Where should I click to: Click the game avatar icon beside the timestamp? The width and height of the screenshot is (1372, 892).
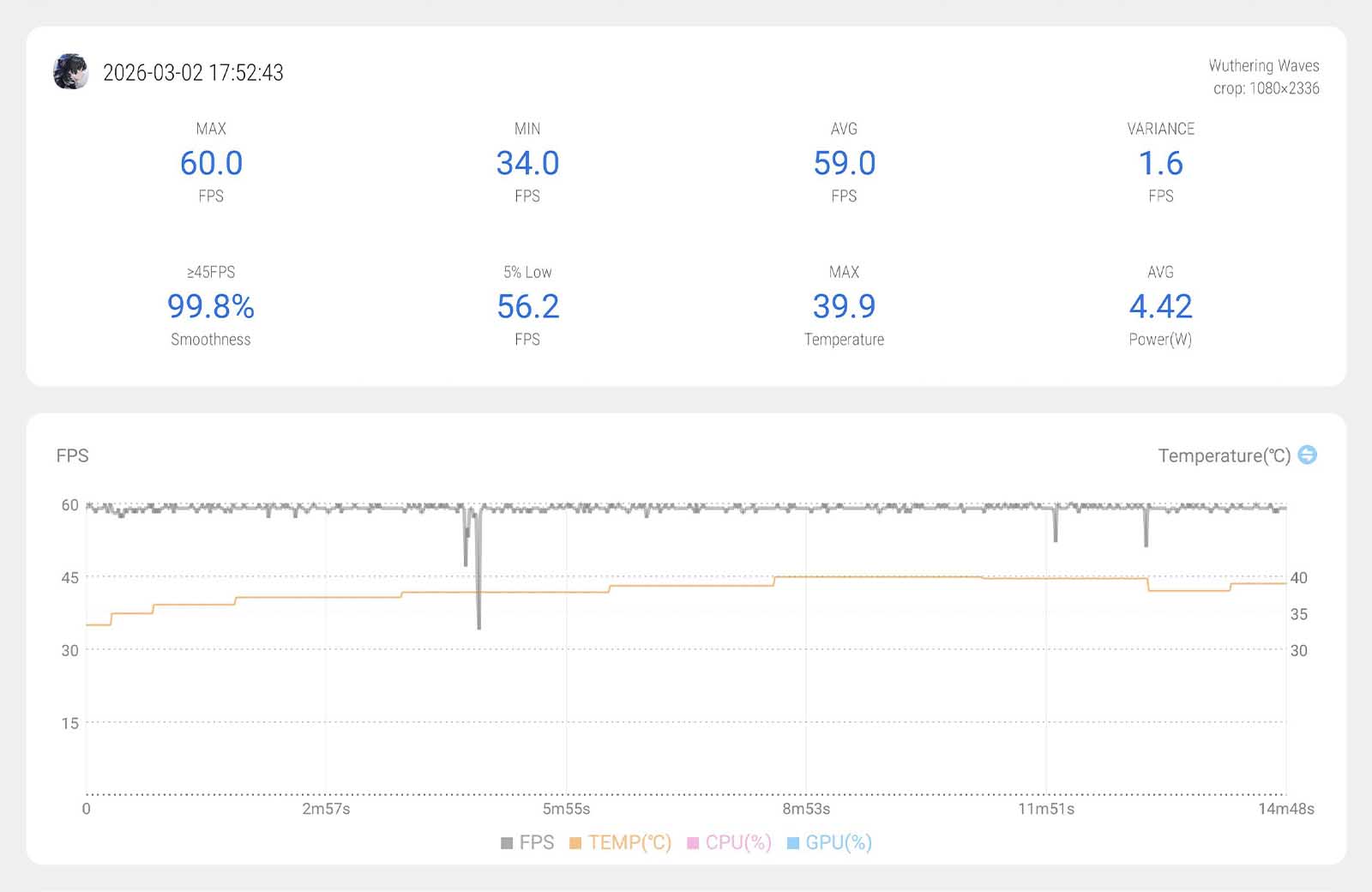(x=70, y=72)
